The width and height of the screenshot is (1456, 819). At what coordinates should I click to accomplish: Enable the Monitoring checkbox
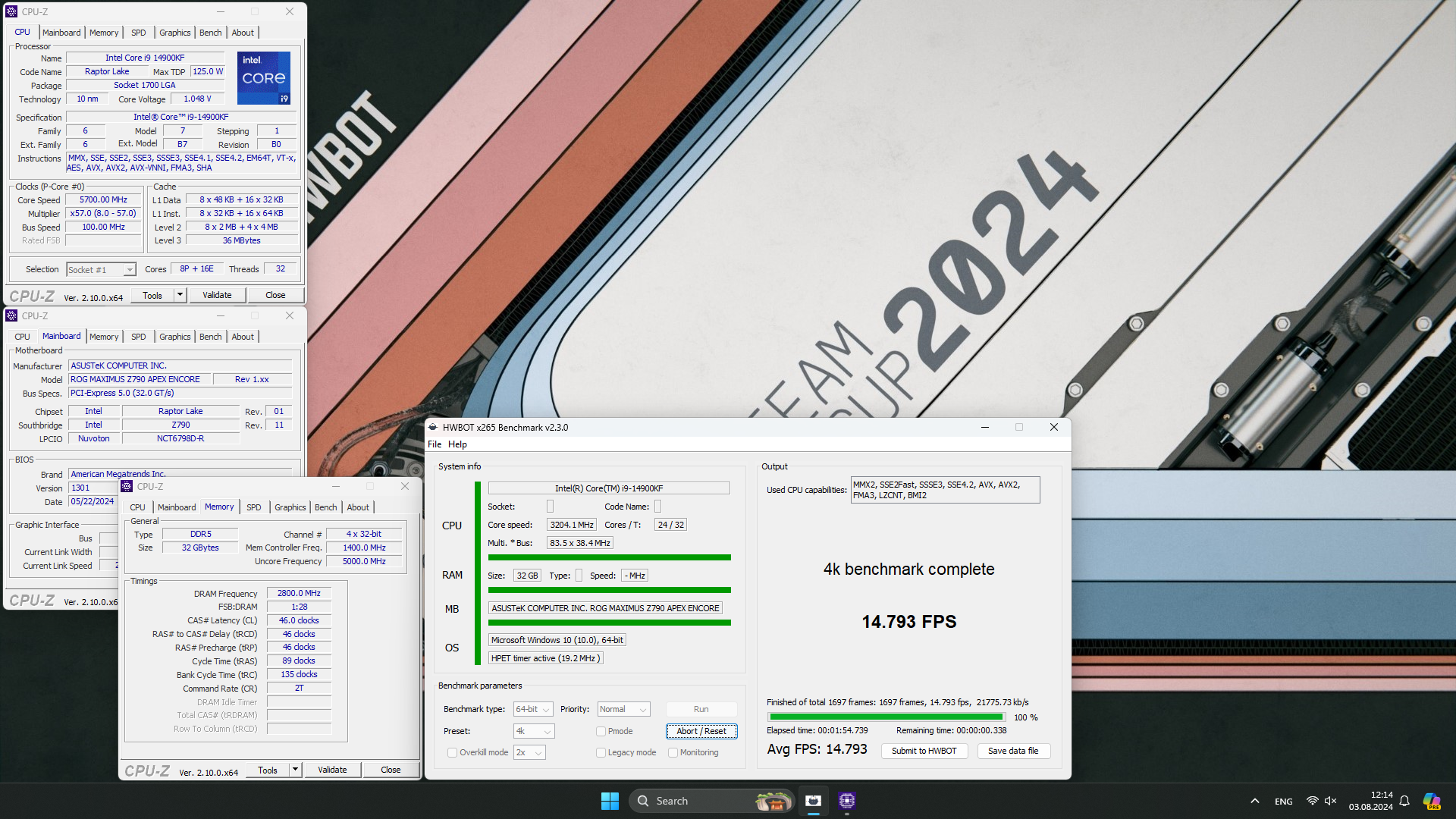[673, 752]
